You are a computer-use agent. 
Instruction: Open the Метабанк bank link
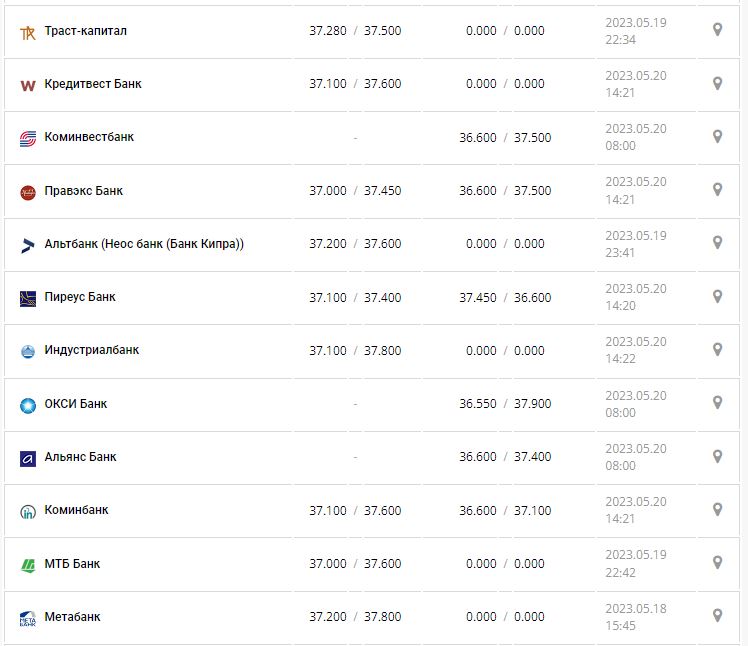[x=72, y=617]
